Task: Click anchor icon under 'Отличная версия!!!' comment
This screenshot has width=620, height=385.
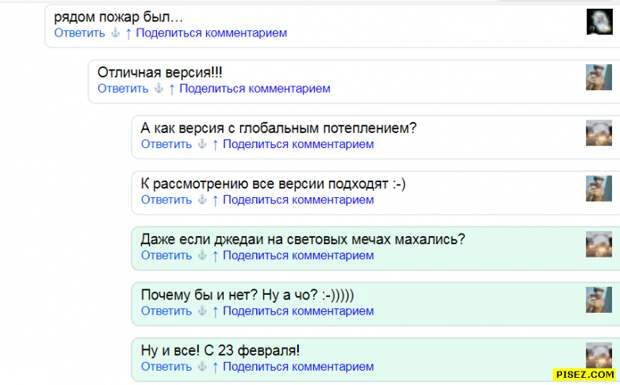Action: pos(159,89)
